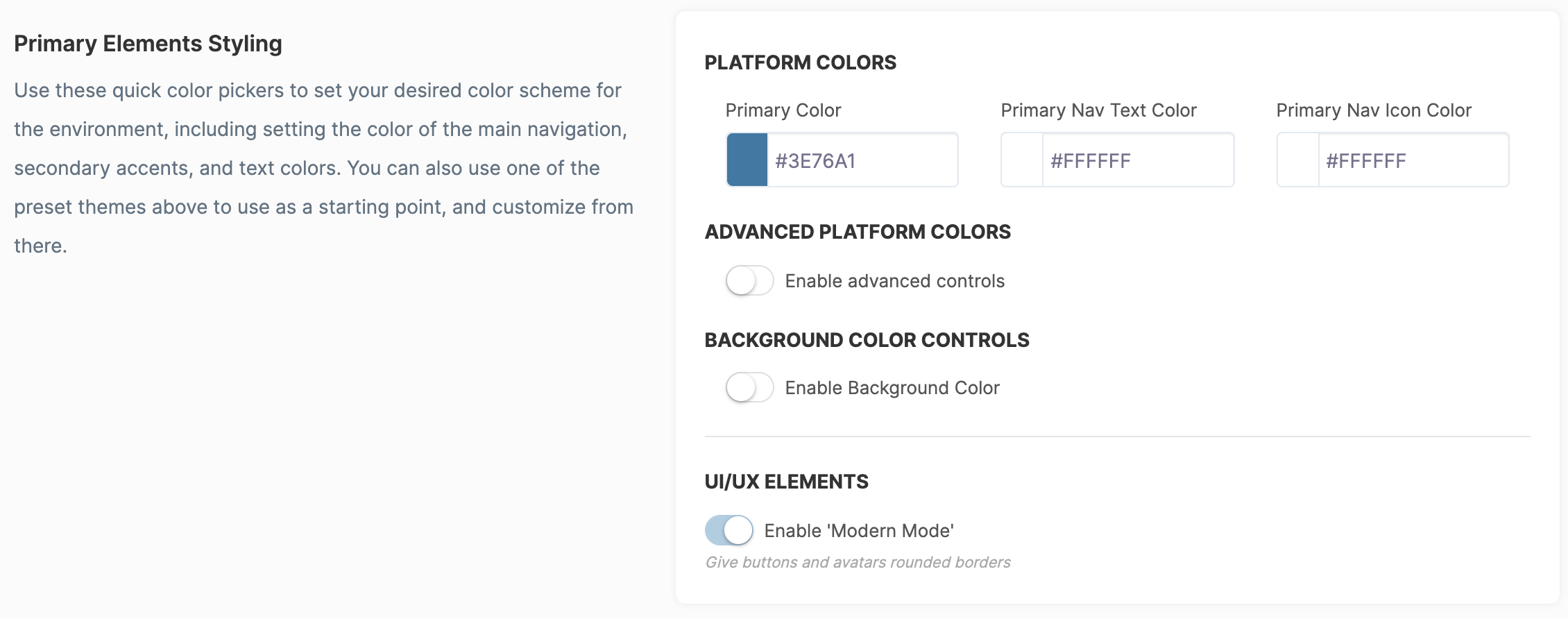Click the 'Enable advanced controls' label

coord(895,281)
